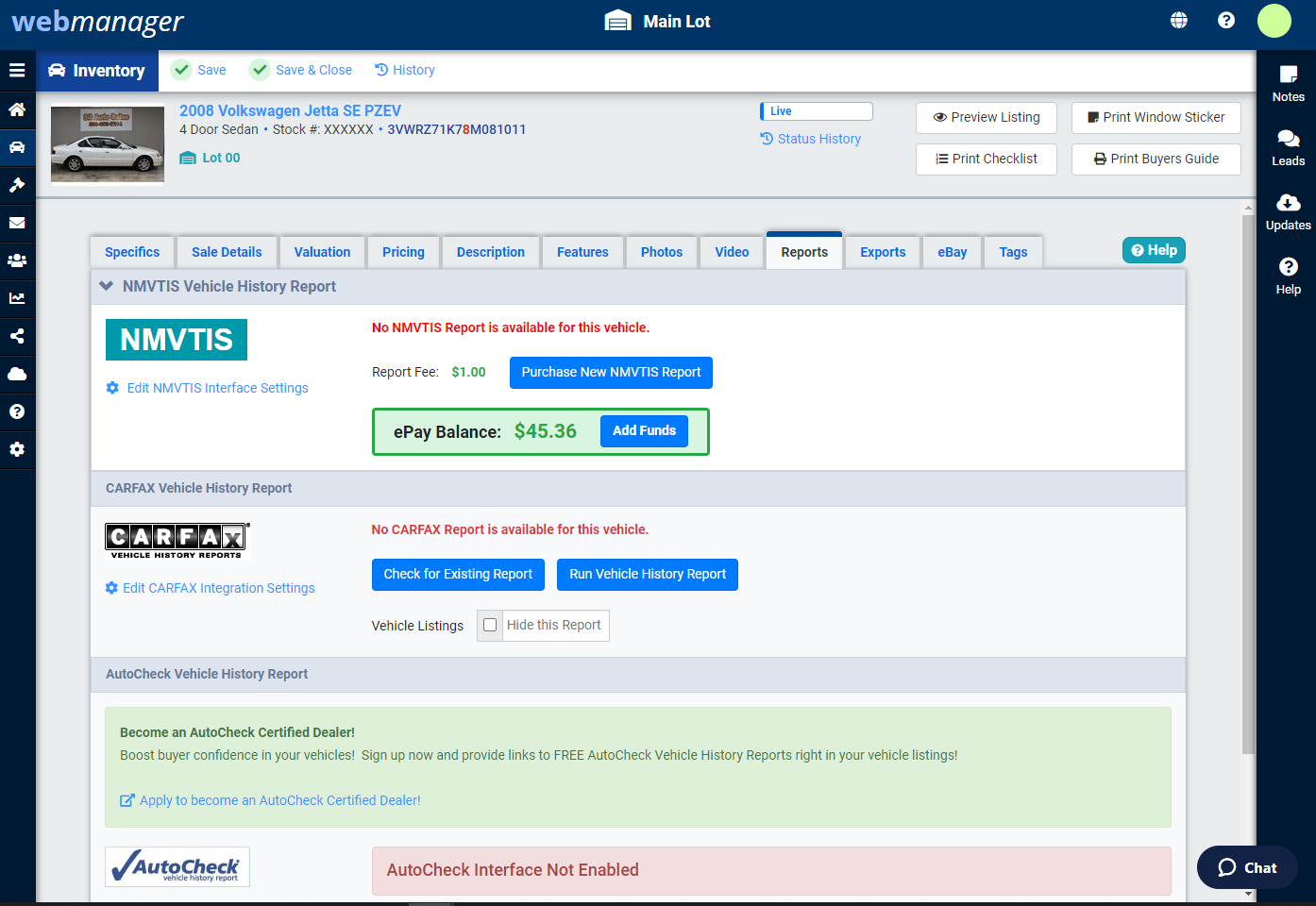Switch to the Pricing tab
This screenshot has width=1316, height=906.
[403, 252]
